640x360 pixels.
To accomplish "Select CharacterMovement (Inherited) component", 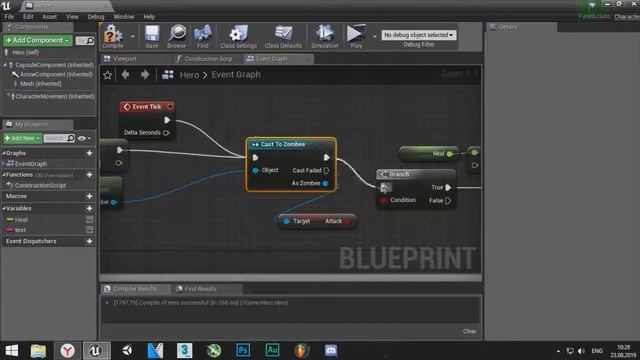I will (54, 96).
